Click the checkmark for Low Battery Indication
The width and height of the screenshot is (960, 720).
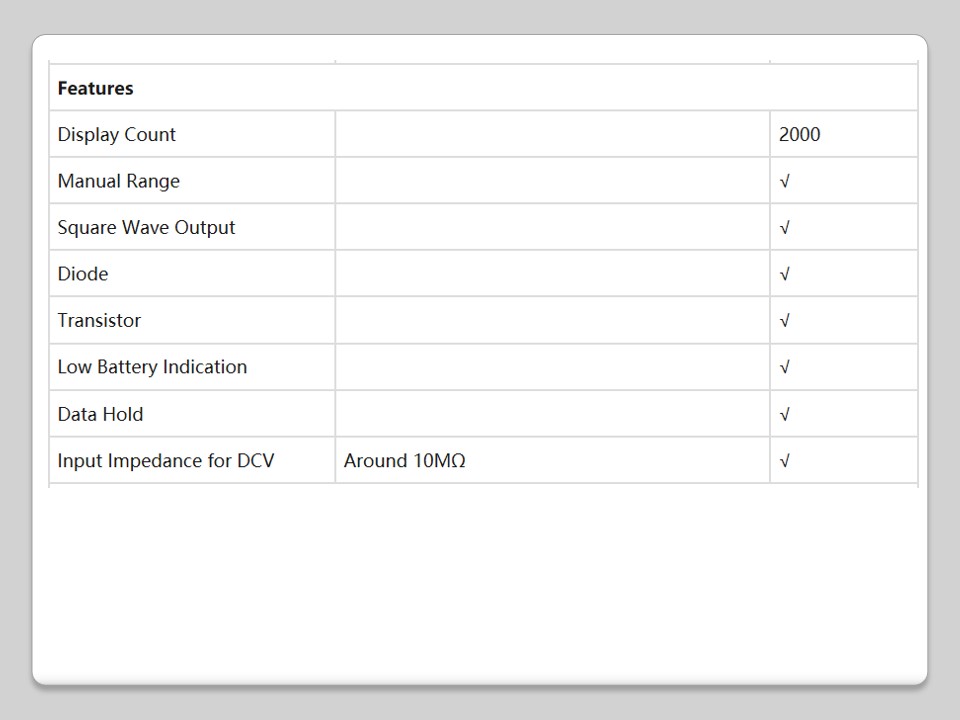coord(785,367)
